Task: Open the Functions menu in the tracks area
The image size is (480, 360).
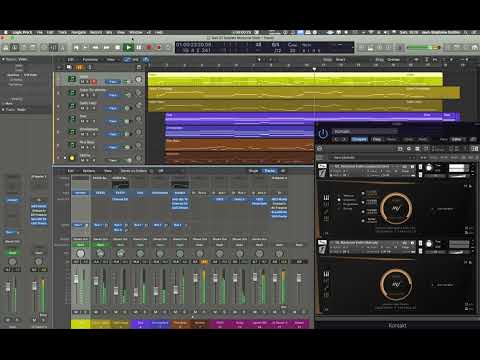Action: pyautogui.click(x=90, y=60)
